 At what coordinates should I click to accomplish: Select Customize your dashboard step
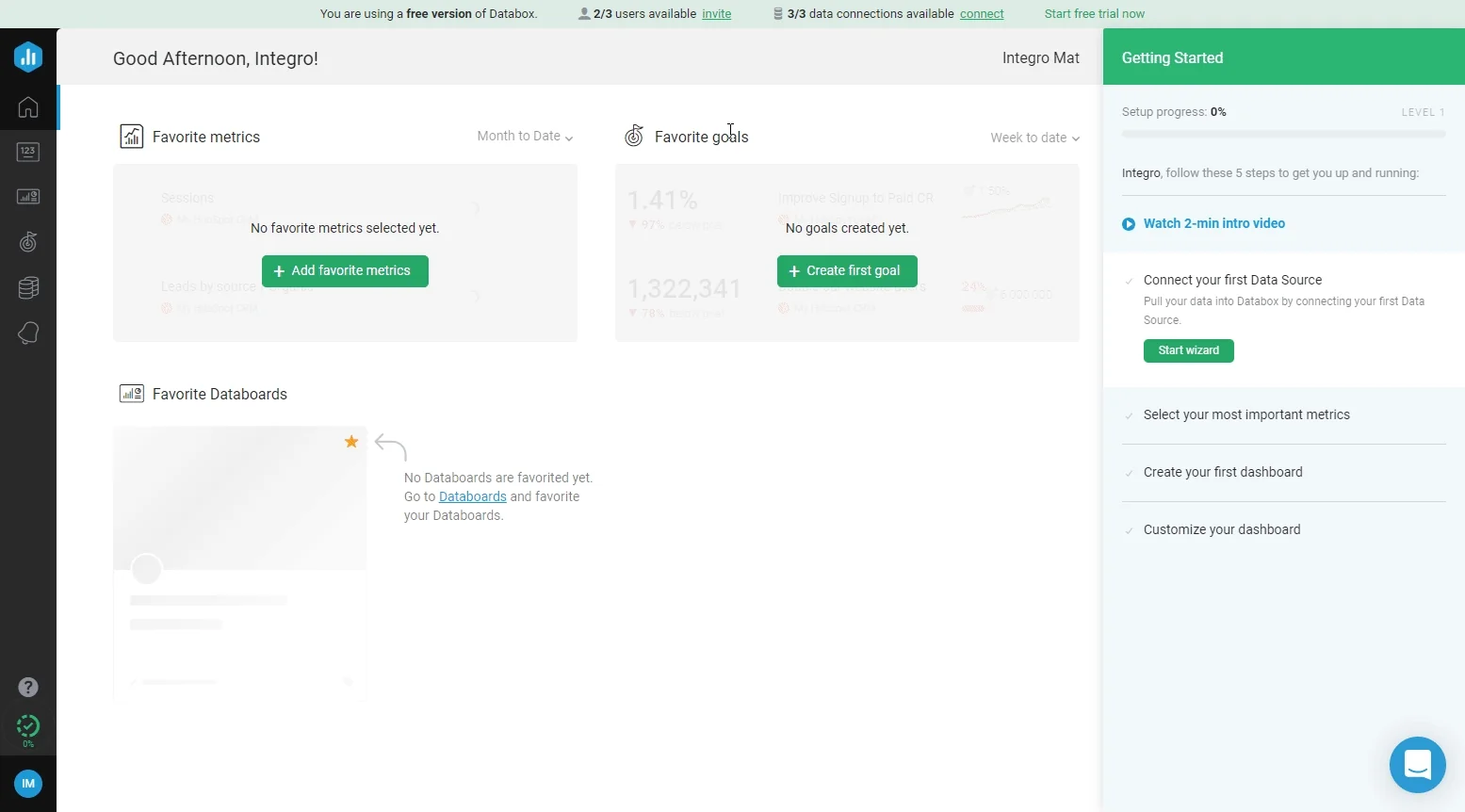1222,530
